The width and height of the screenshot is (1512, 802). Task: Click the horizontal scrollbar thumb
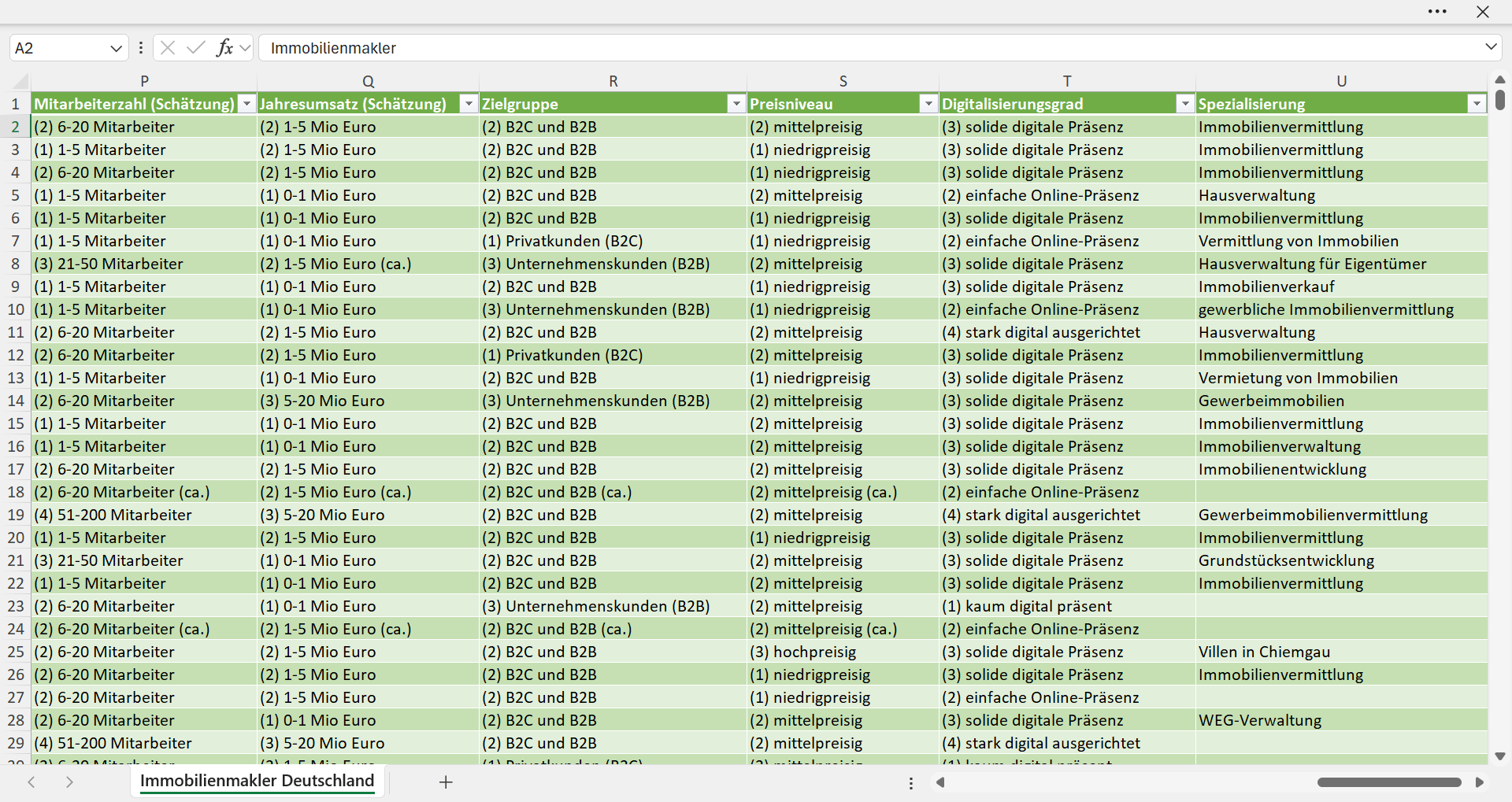pyautogui.click(x=1389, y=782)
